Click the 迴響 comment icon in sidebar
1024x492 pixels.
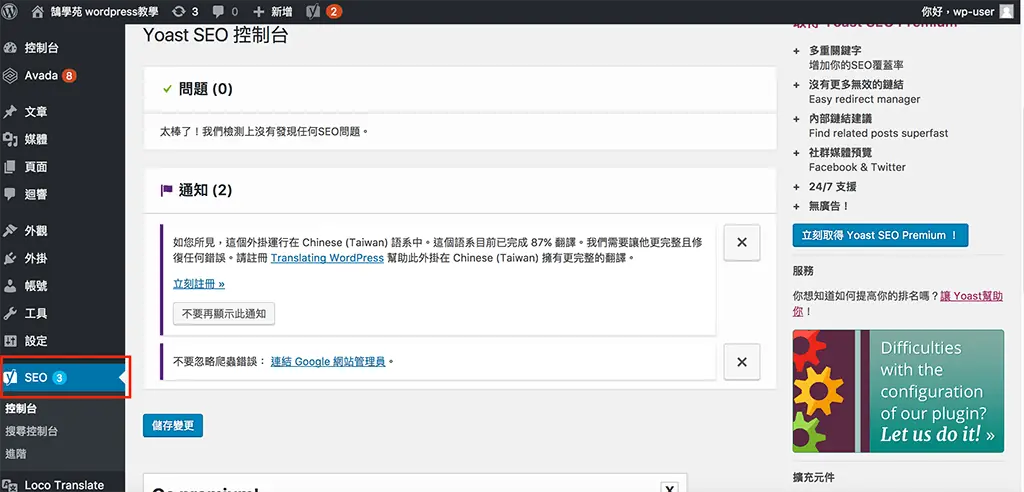[10, 194]
